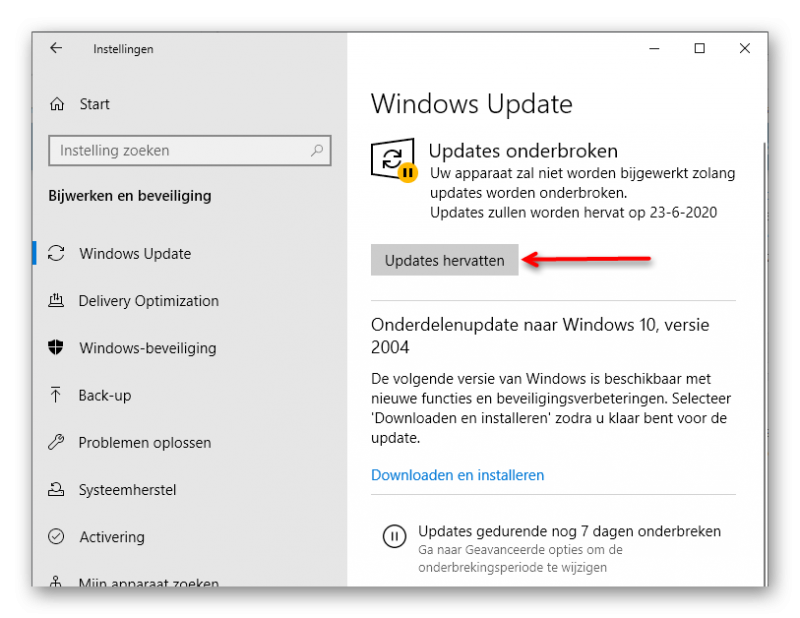The image size is (800, 618).
Task: Click the Problemen oplossen wrench icon
Action: click(56, 442)
